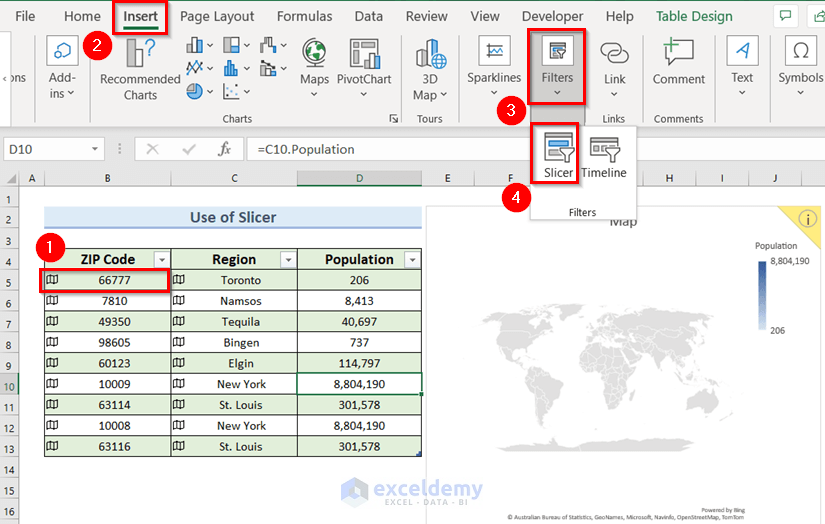Click the map info warning icon
825x524 pixels.
[808, 218]
